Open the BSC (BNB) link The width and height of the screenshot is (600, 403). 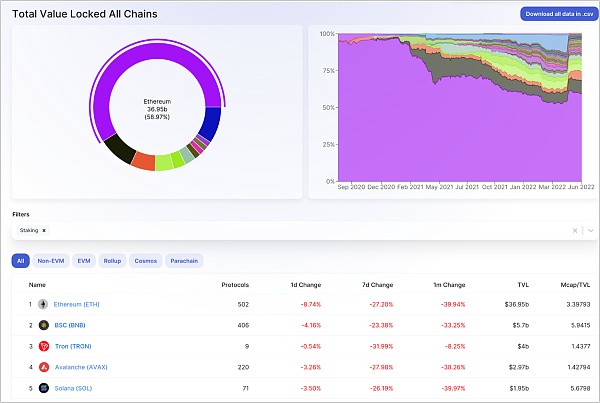(x=70, y=325)
